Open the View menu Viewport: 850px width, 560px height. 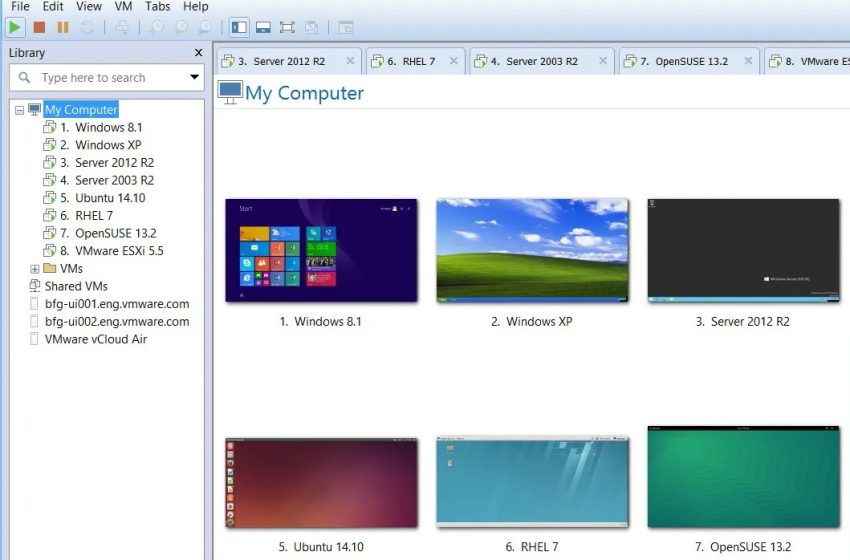[x=89, y=7]
